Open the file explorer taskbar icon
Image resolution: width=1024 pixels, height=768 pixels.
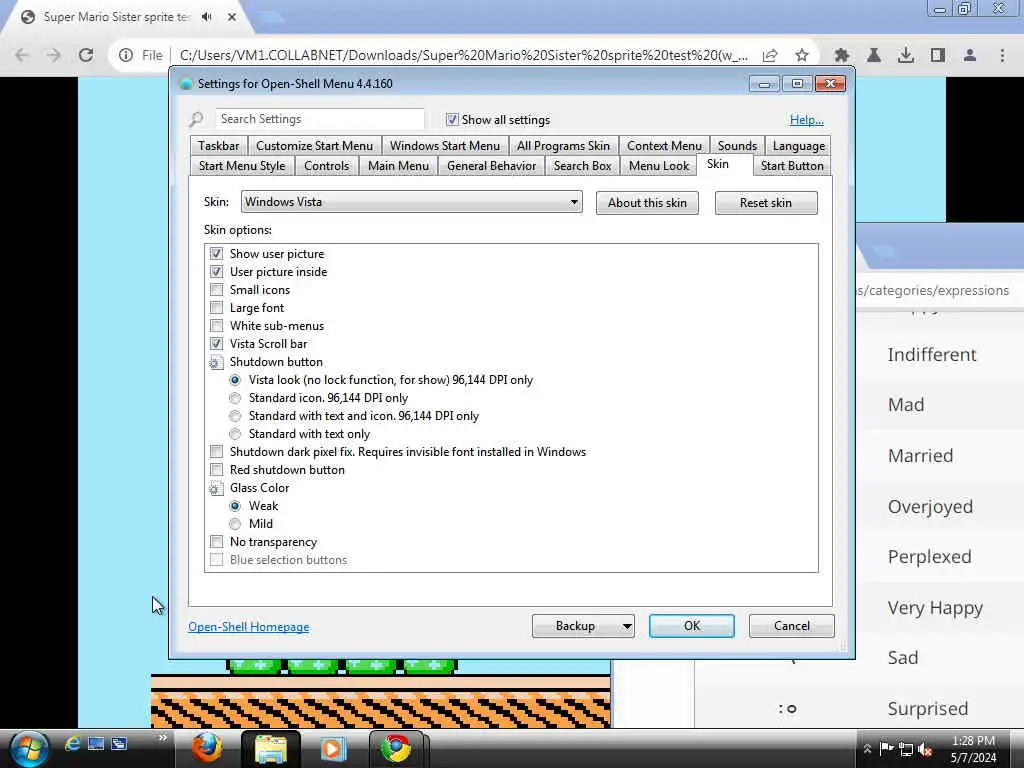click(270, 748)
